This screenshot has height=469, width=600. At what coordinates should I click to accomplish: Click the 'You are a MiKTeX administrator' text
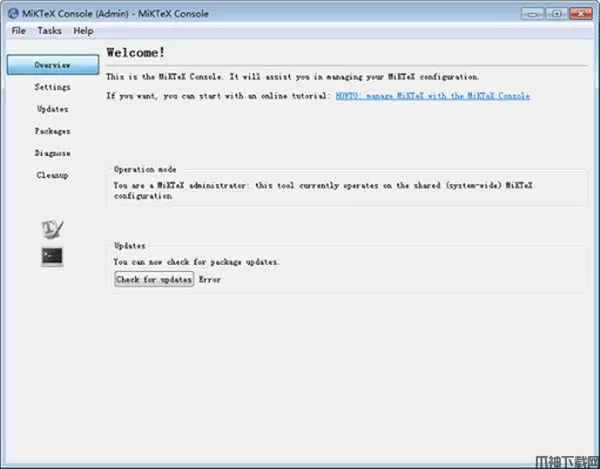(322, 191)
